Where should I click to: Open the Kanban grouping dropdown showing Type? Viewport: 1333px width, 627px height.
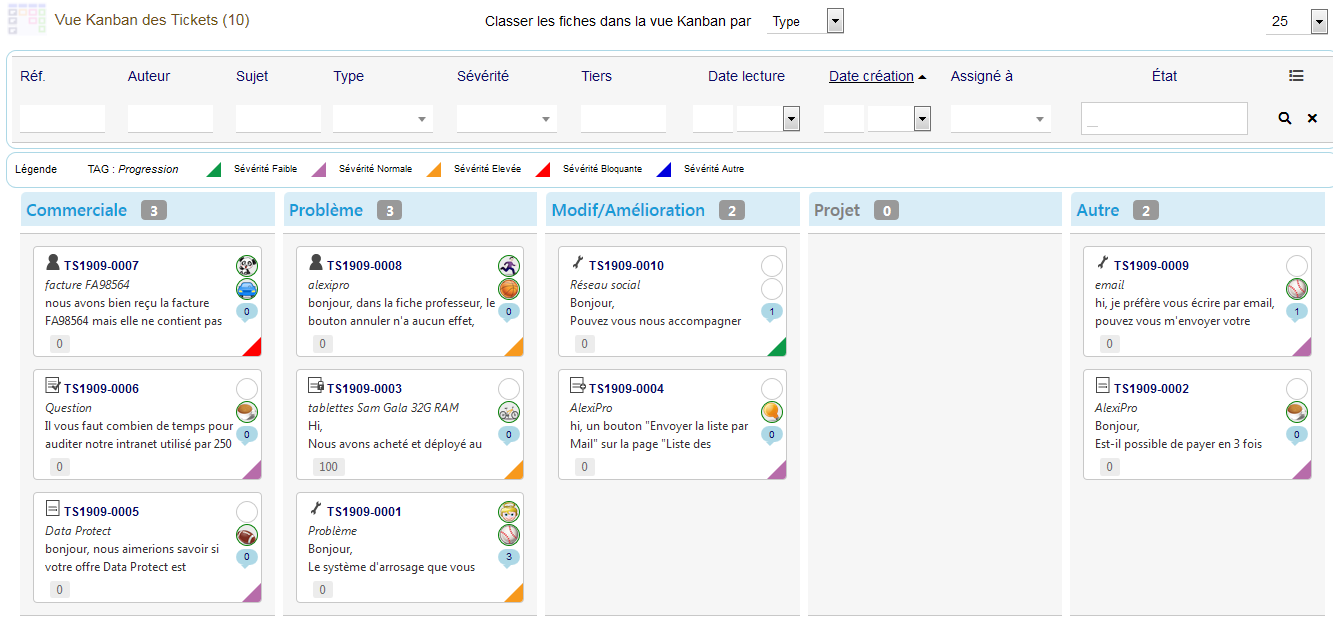(x=805, y=21)
